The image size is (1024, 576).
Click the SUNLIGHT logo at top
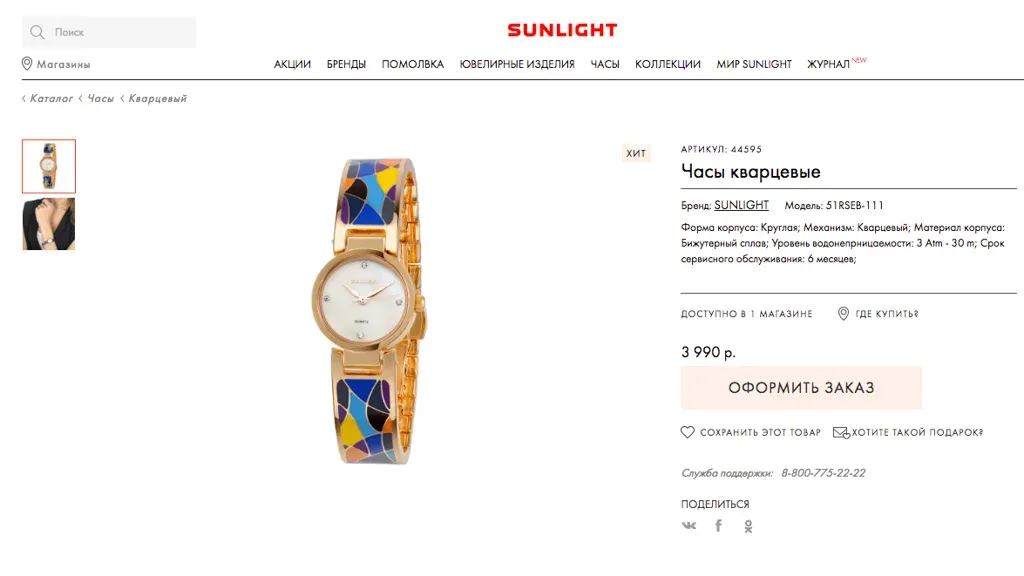(x=562, y=30)
